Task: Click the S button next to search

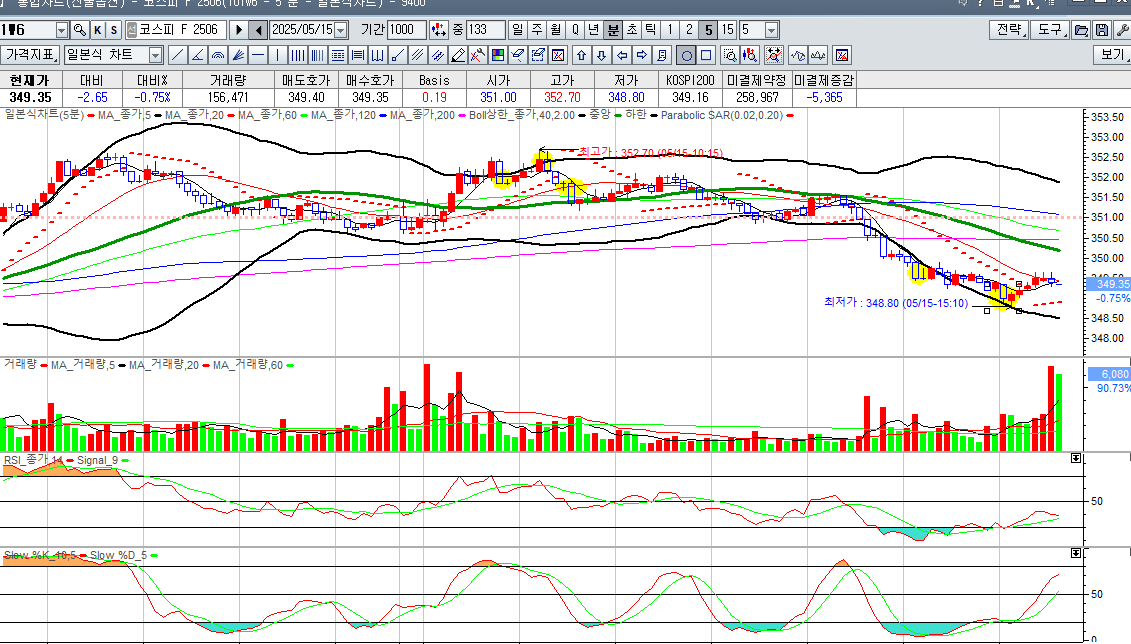Action: (114, 30)
